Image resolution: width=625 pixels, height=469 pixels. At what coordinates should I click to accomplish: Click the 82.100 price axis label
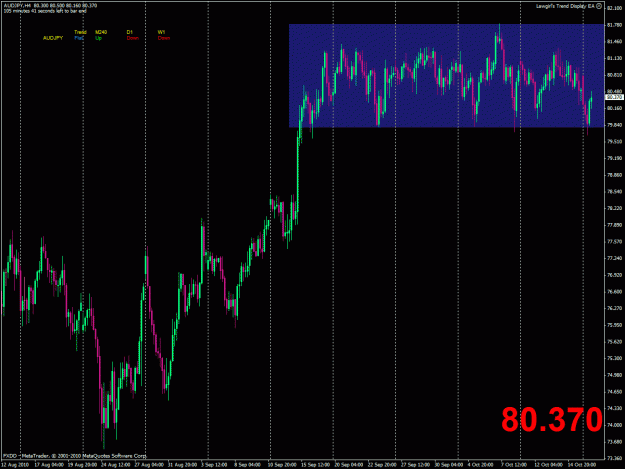tap(615, 8)
